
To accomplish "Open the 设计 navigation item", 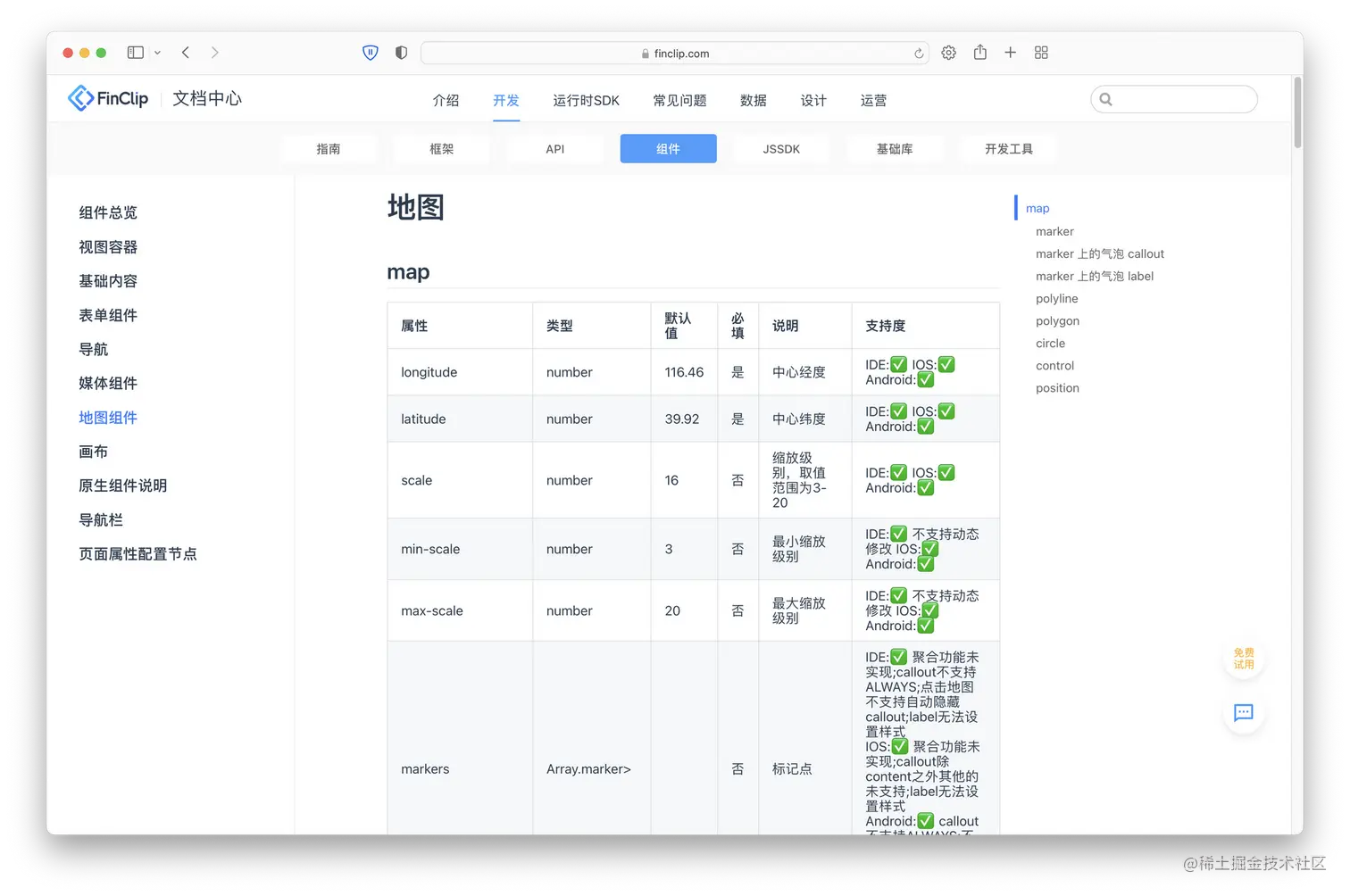I will click(813, 100).
